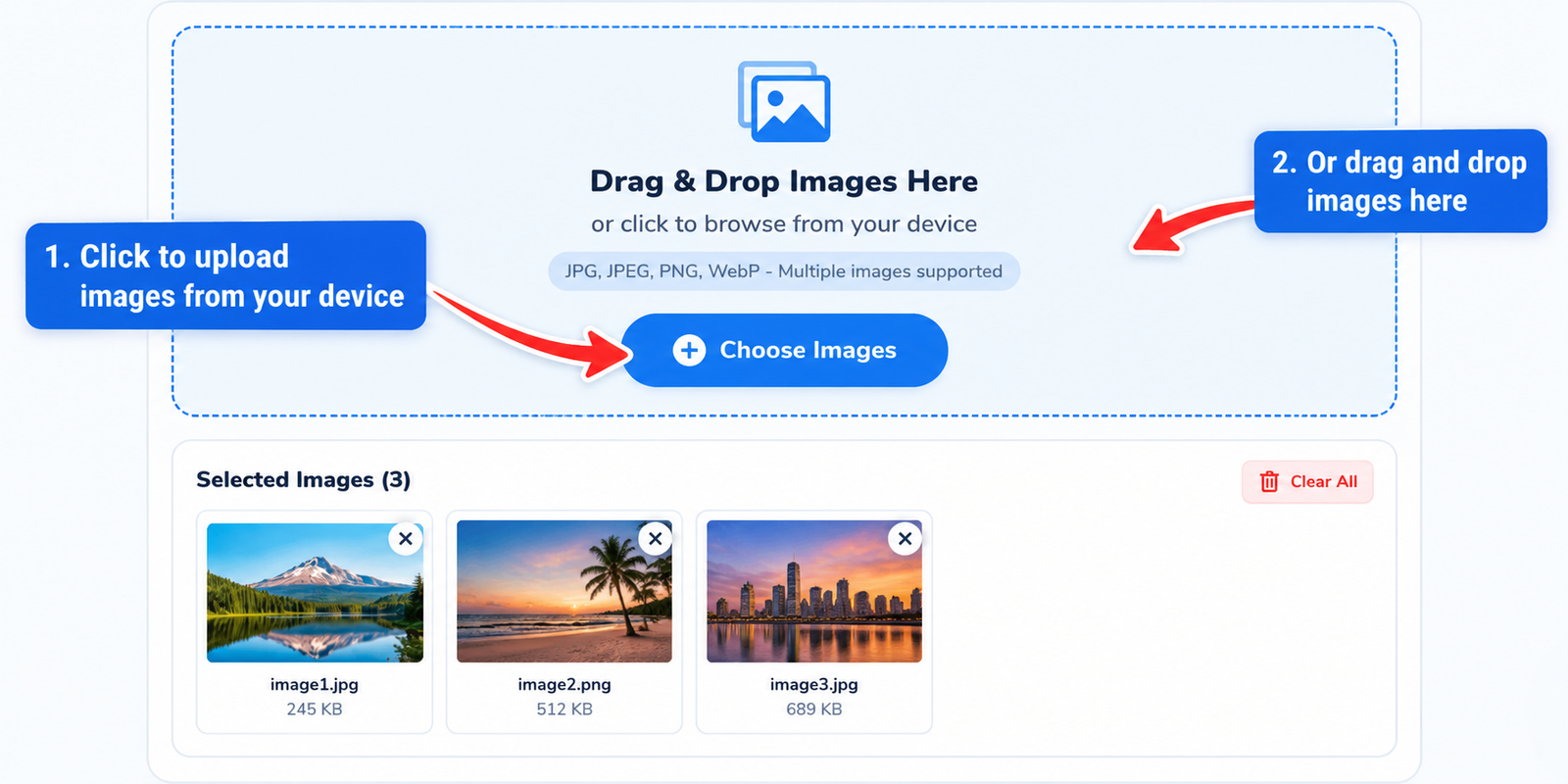
Task: Click the file name "image1.jpg"
Action: (315, 684)
